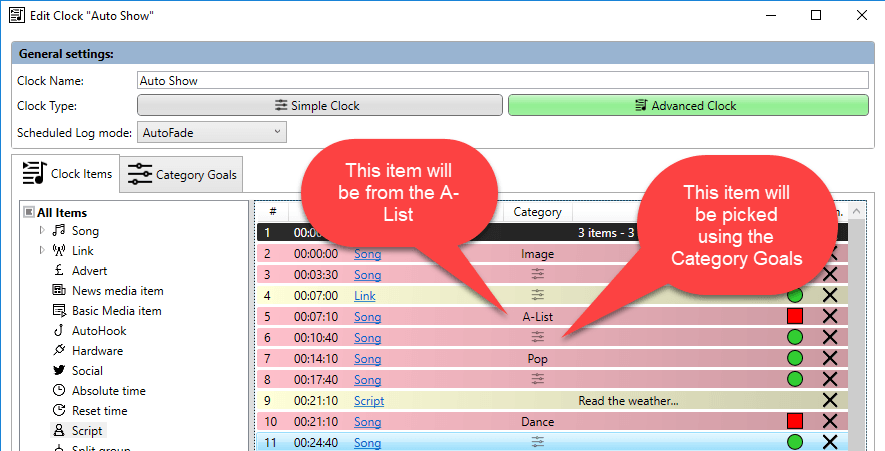The width and height of the screenshot is (885, 451).
Task: Click the 'Dance' category cell in row 10
Action: (537, 422)
